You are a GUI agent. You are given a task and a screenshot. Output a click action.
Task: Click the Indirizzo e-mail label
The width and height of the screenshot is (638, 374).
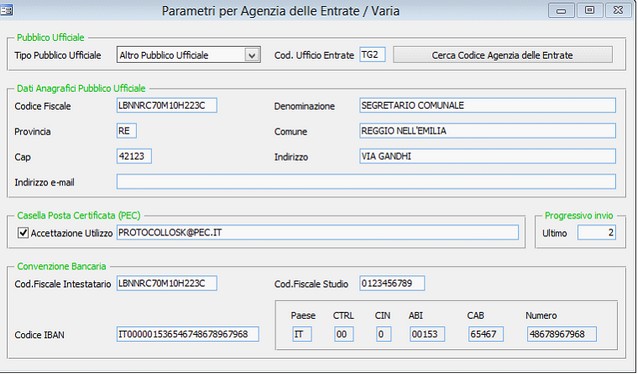[x=44, y=182]
